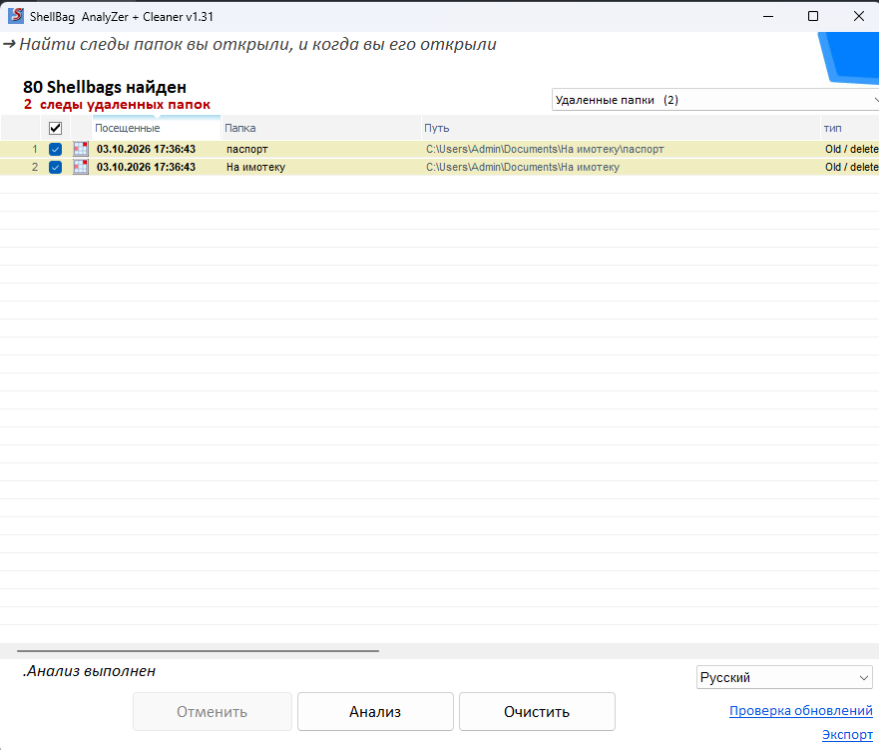Sort by the тип column header
Viewport: 879px width, 750px height.
tap(850, 128)
